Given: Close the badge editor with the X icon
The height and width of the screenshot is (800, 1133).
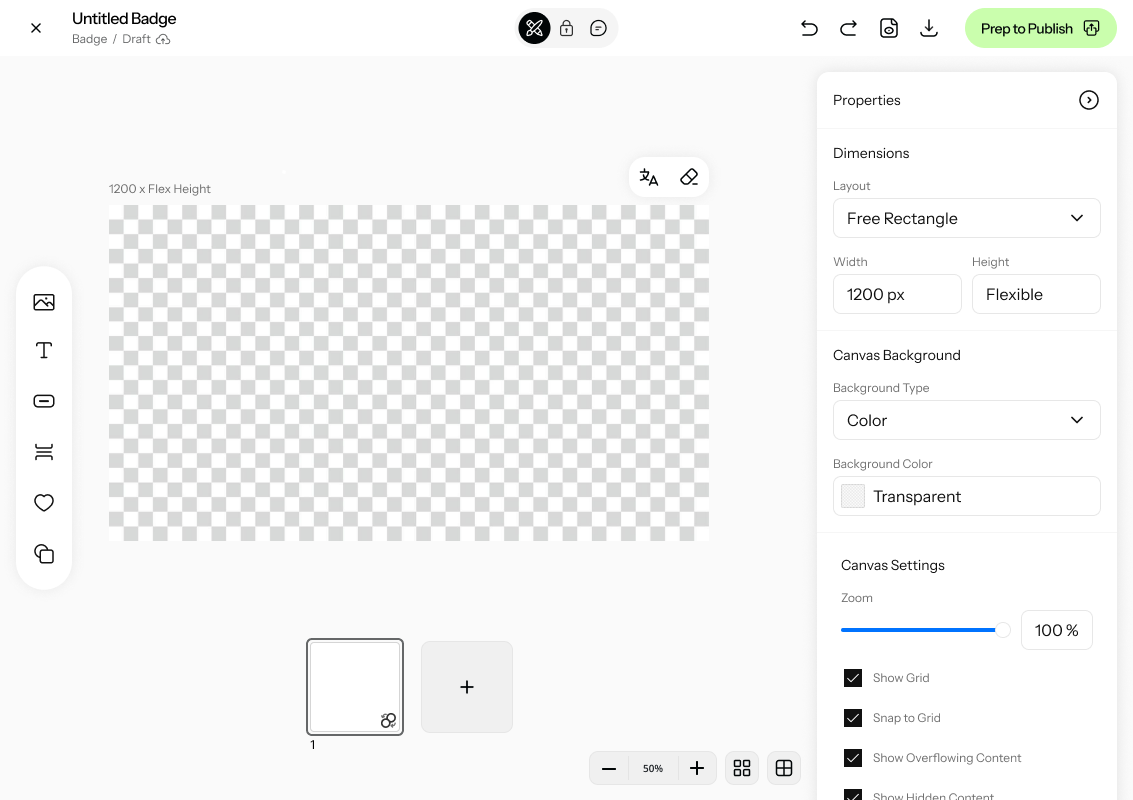Looking at the screenshot, I should tap(36, 28).
